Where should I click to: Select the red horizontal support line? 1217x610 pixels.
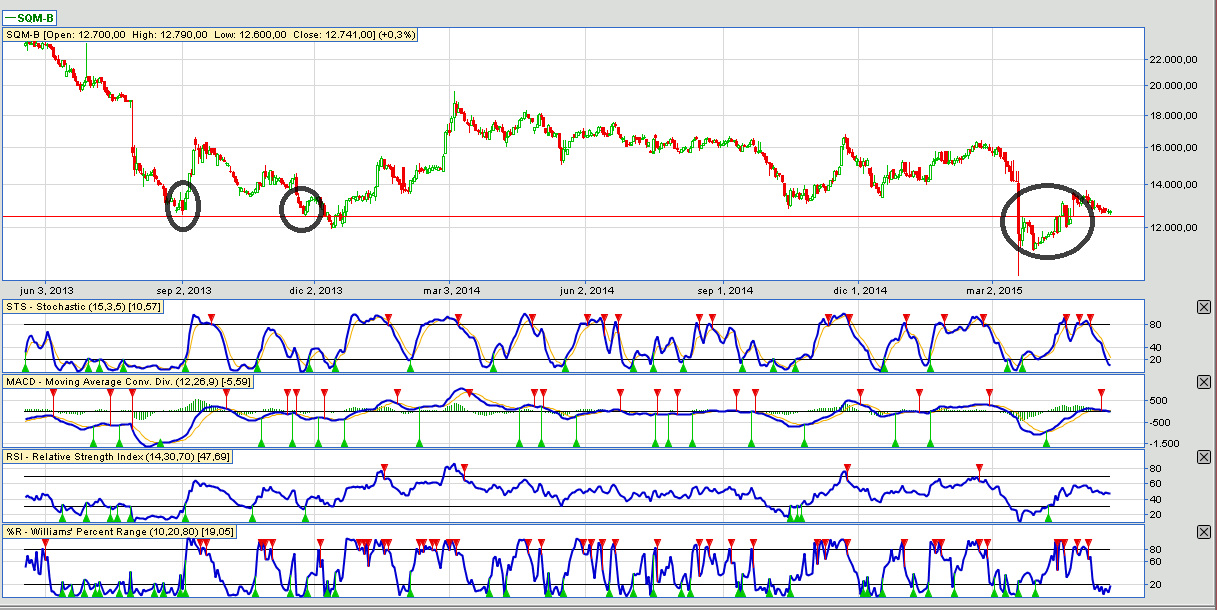[x=600, y=216]
